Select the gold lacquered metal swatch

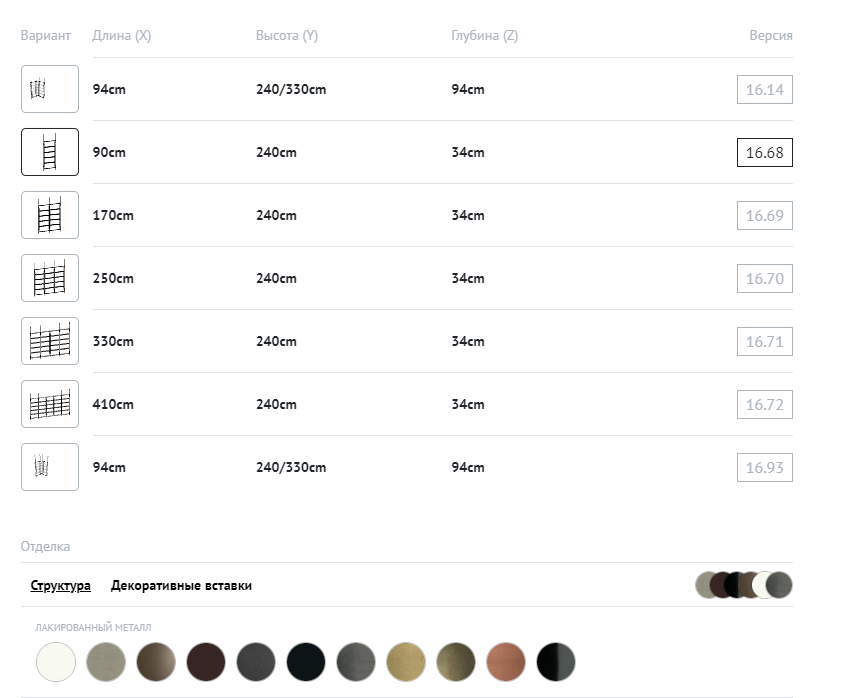[x=406, y=662]
